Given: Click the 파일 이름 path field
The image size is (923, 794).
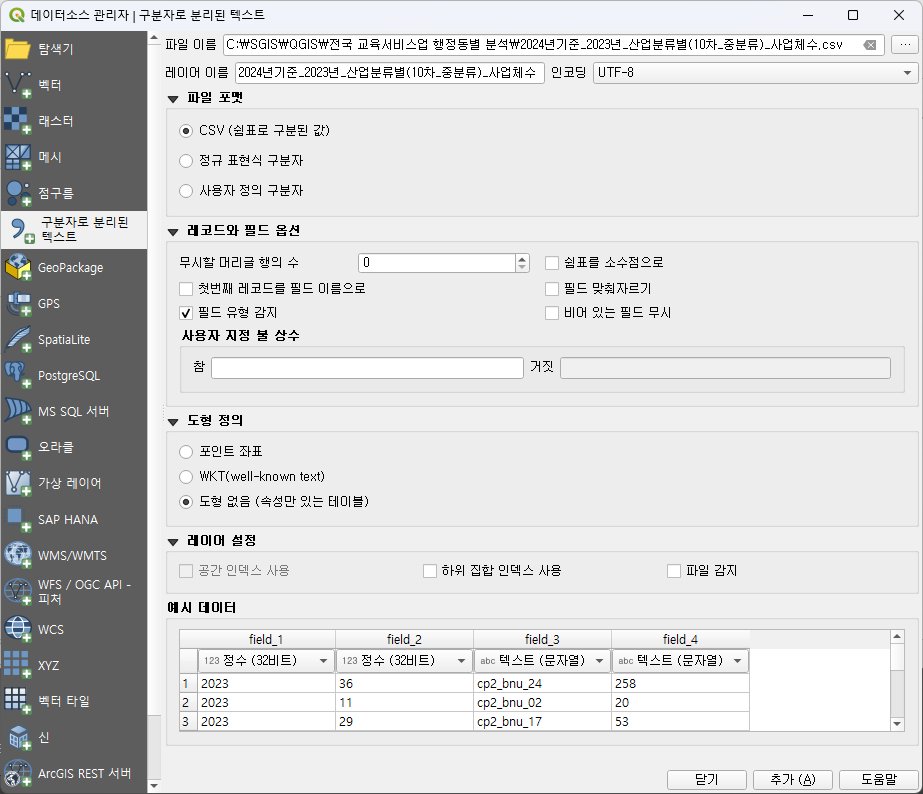Looking at the screenshot, I should coord(553,45).
